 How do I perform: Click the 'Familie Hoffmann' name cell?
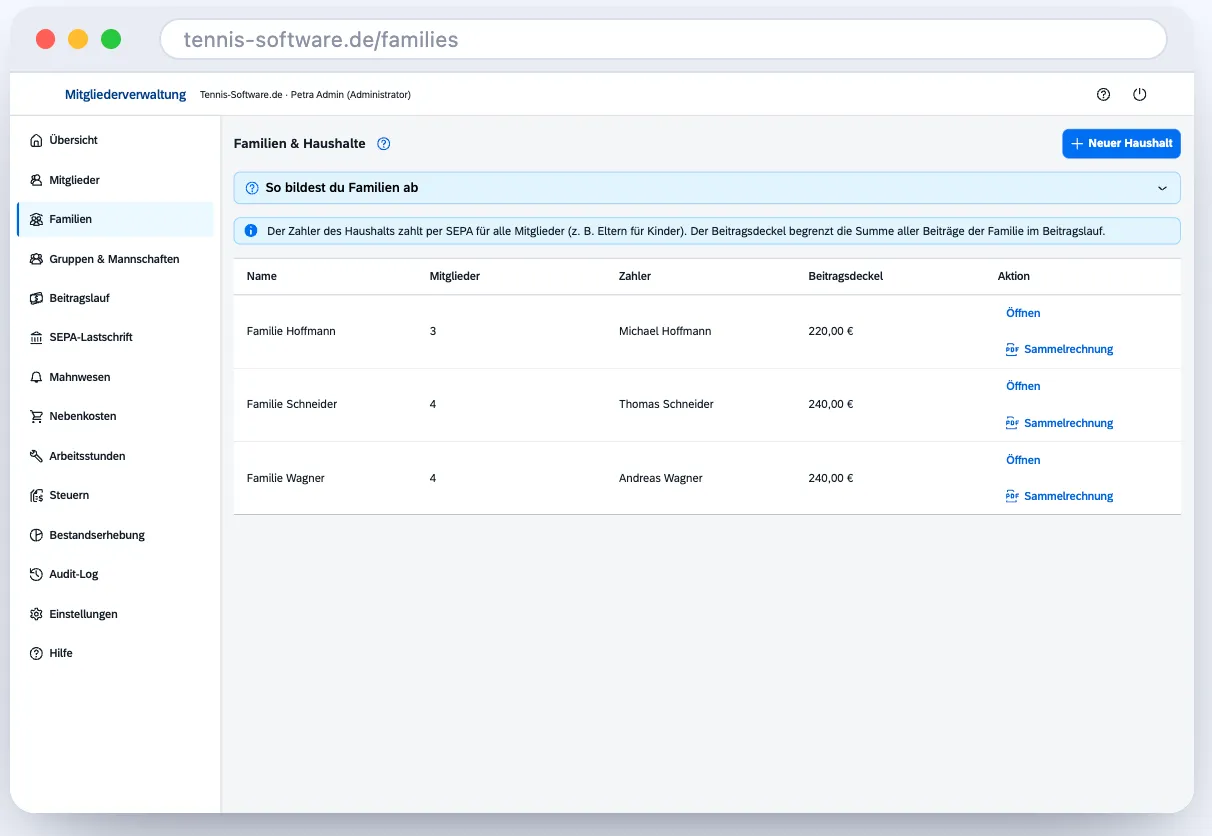coord(291,331)
